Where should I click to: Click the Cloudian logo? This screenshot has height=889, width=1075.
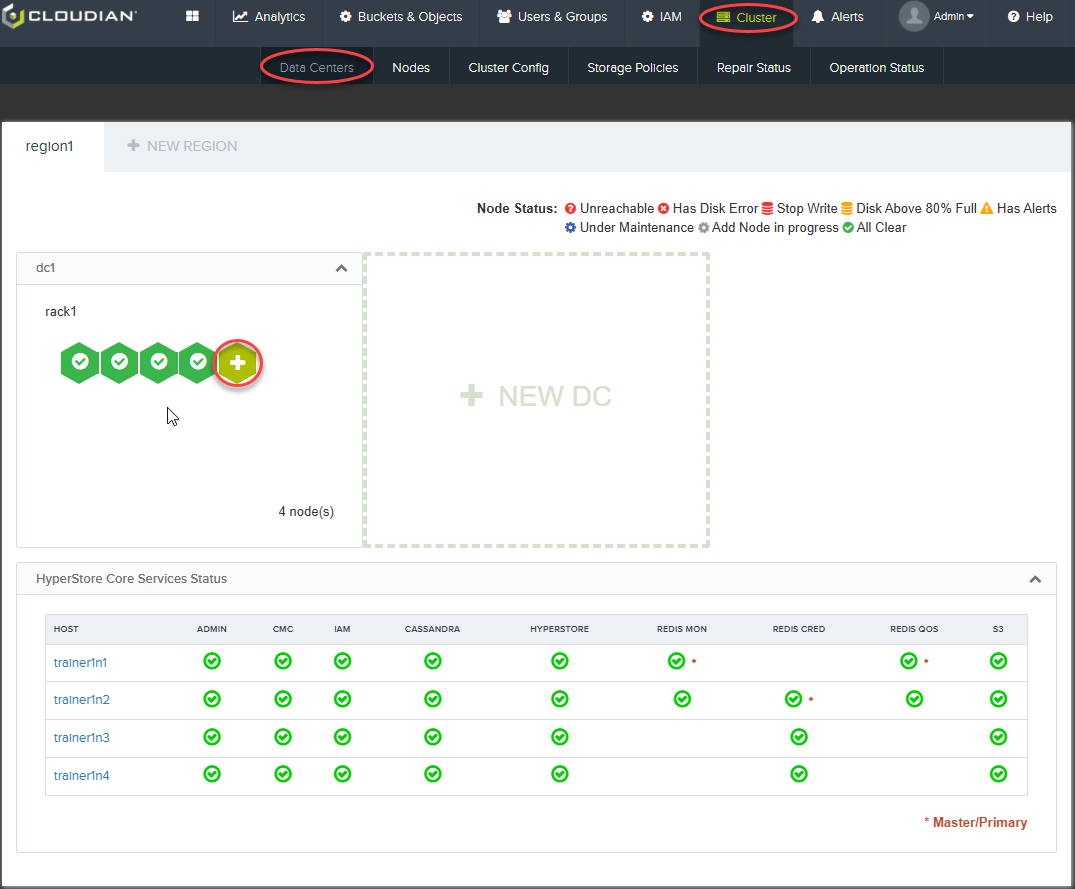tap(69, 16)
